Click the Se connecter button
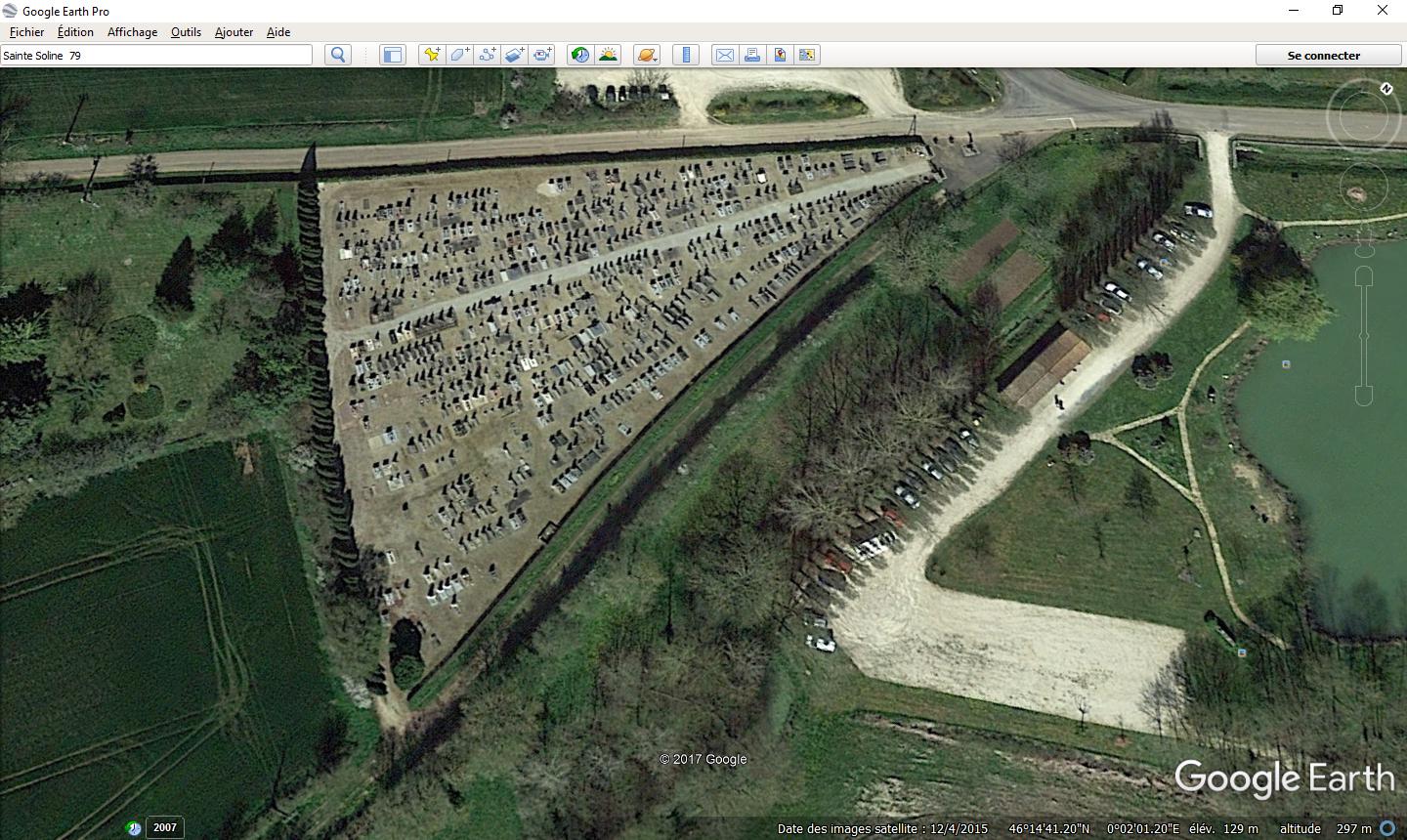The image size is (1407, 840). pos(1323,55)
